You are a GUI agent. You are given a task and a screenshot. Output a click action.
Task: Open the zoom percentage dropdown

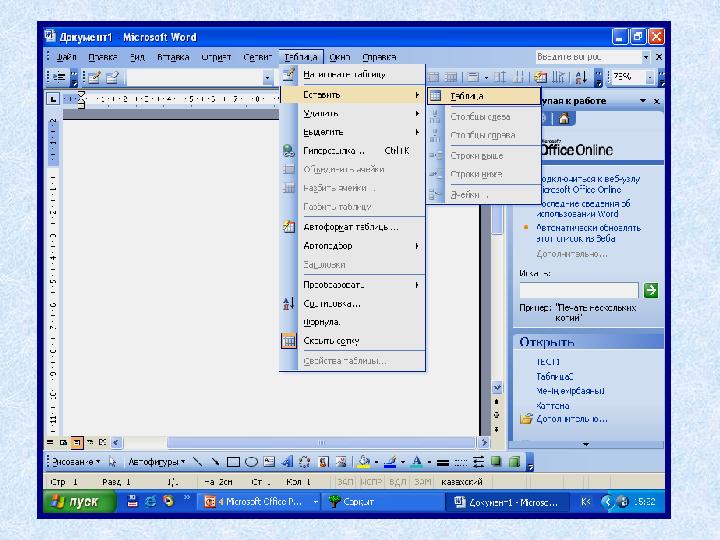650,77
